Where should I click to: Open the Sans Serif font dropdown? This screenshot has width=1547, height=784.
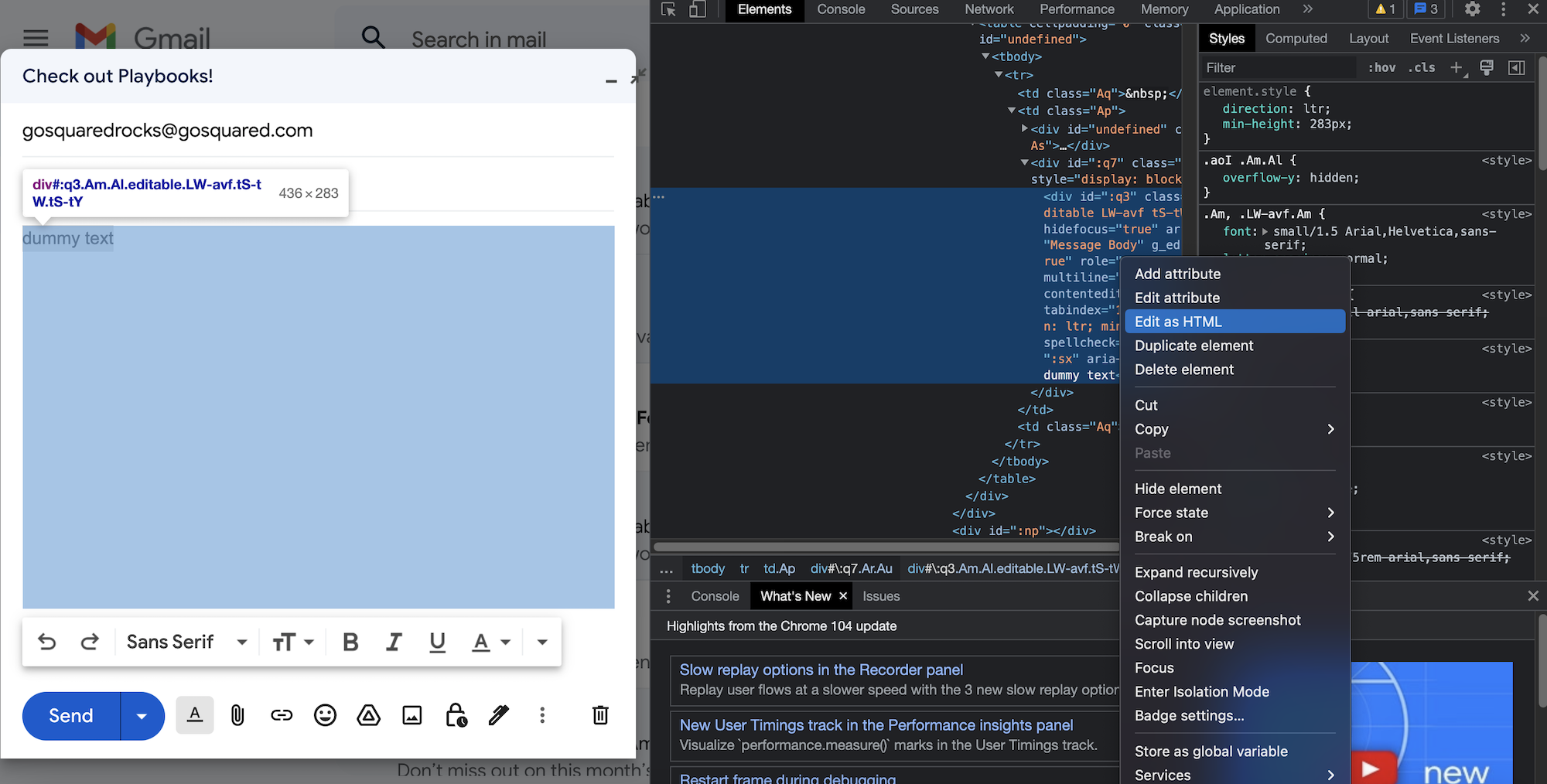tap(186, 642)
